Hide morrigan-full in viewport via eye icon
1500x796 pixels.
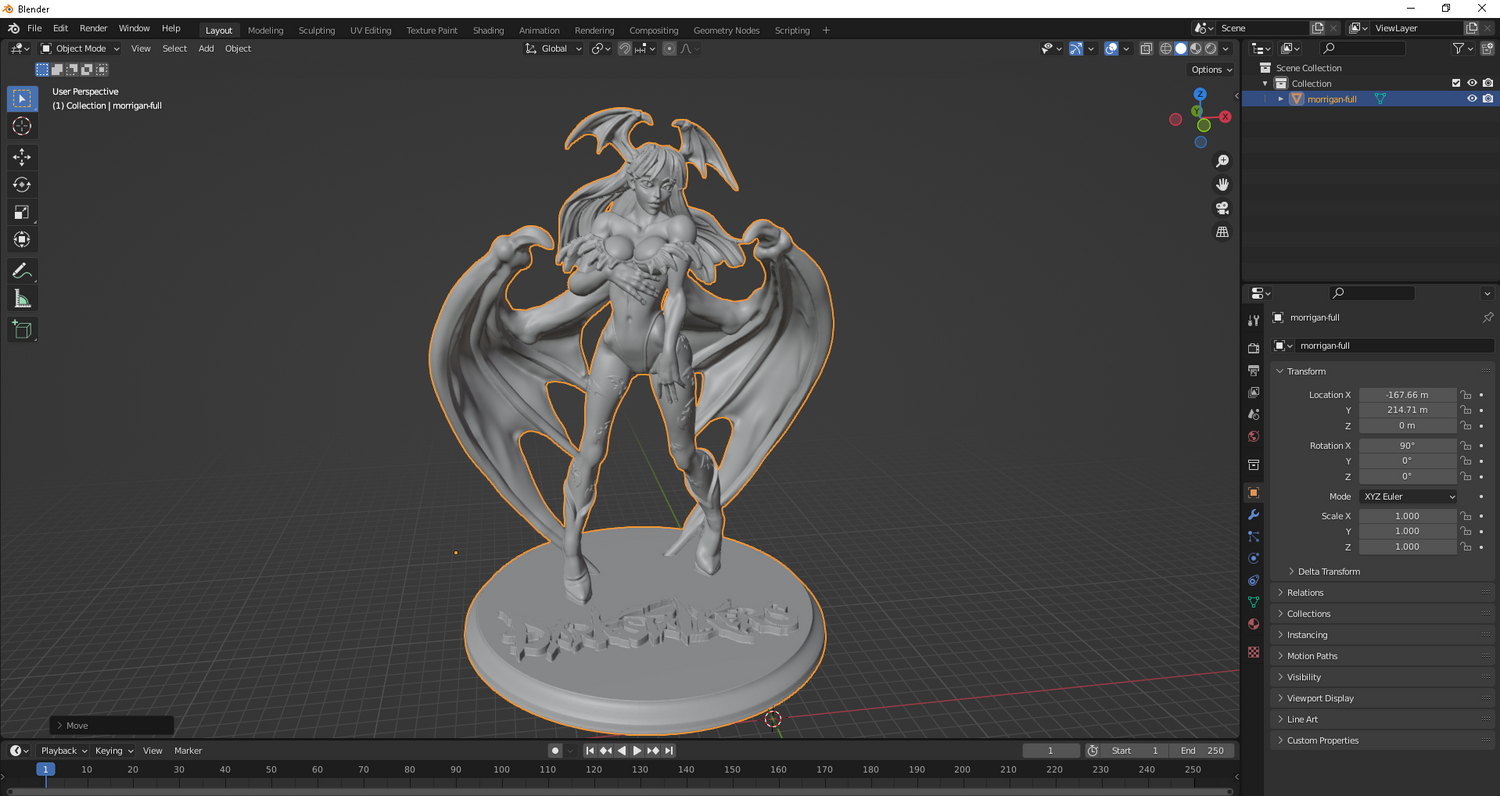tap(1472, 99)
